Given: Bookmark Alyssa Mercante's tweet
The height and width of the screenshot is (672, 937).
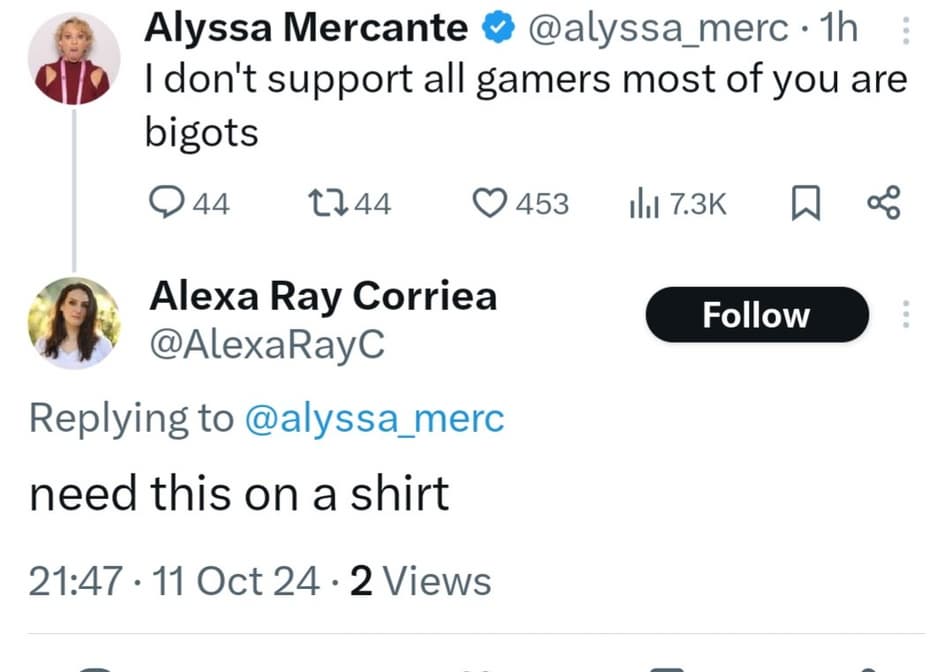Looking at the screenshot, I should coord(805,204).
